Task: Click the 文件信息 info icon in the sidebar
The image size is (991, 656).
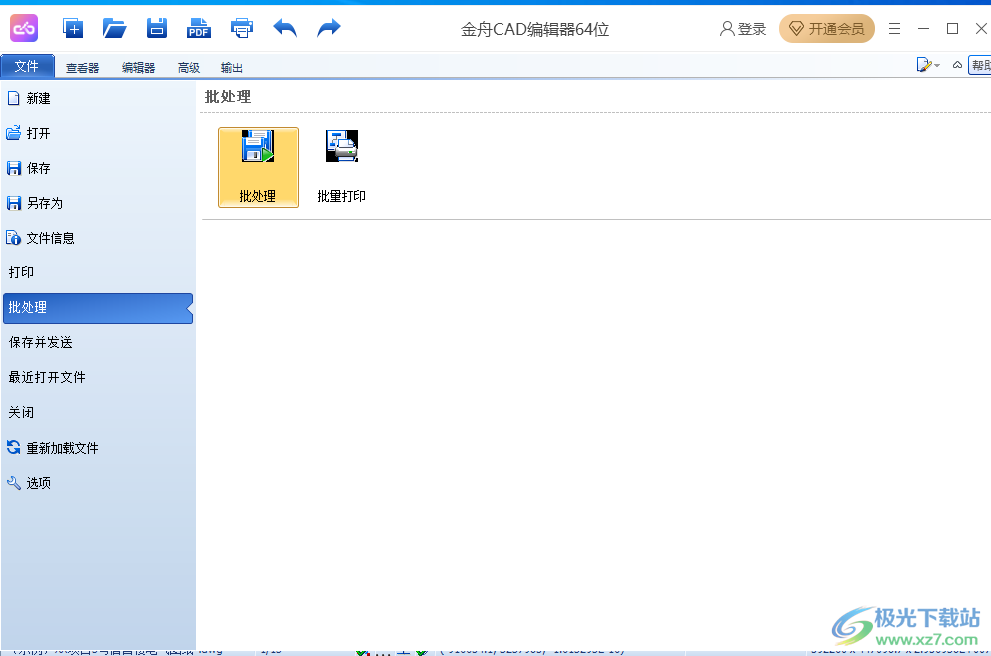Action: point(13,238)
